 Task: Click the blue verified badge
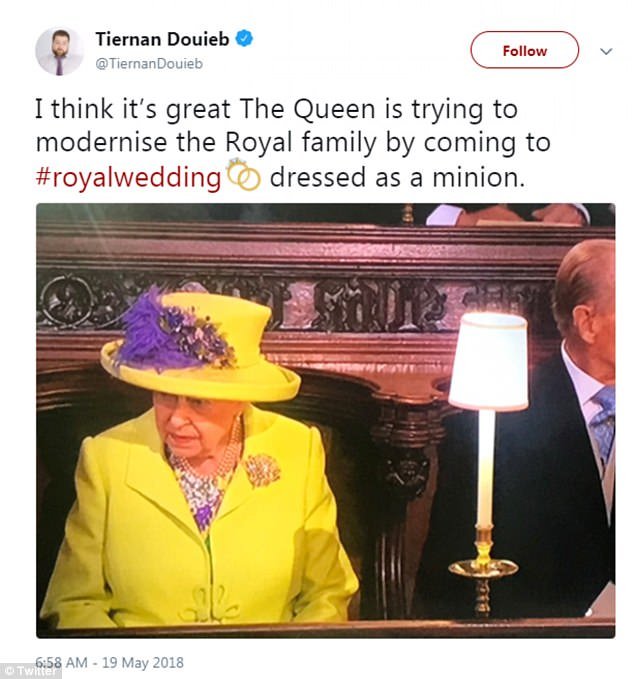[245, 39]
